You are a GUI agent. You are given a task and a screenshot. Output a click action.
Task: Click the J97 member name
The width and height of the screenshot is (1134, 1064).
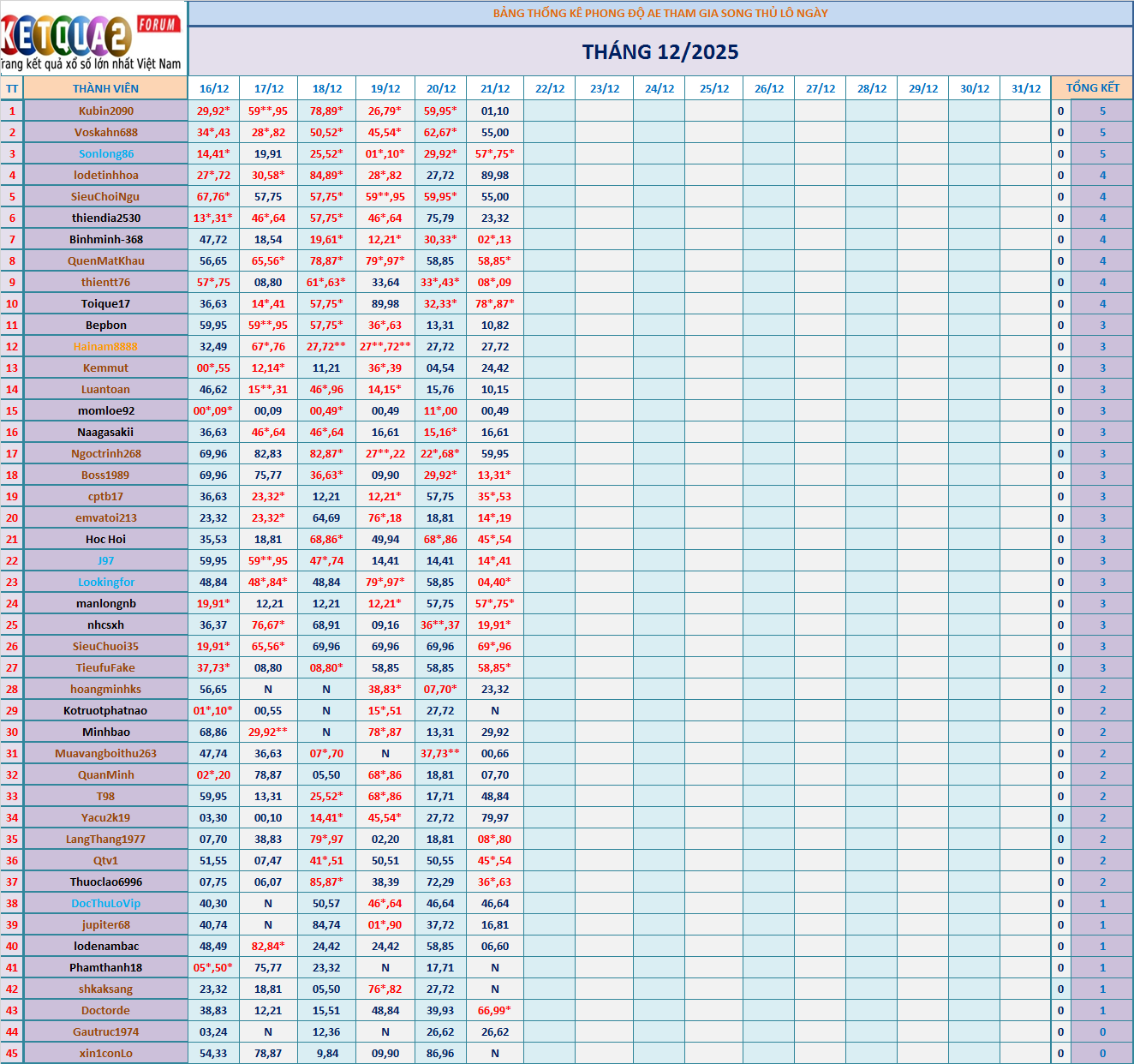106,560
